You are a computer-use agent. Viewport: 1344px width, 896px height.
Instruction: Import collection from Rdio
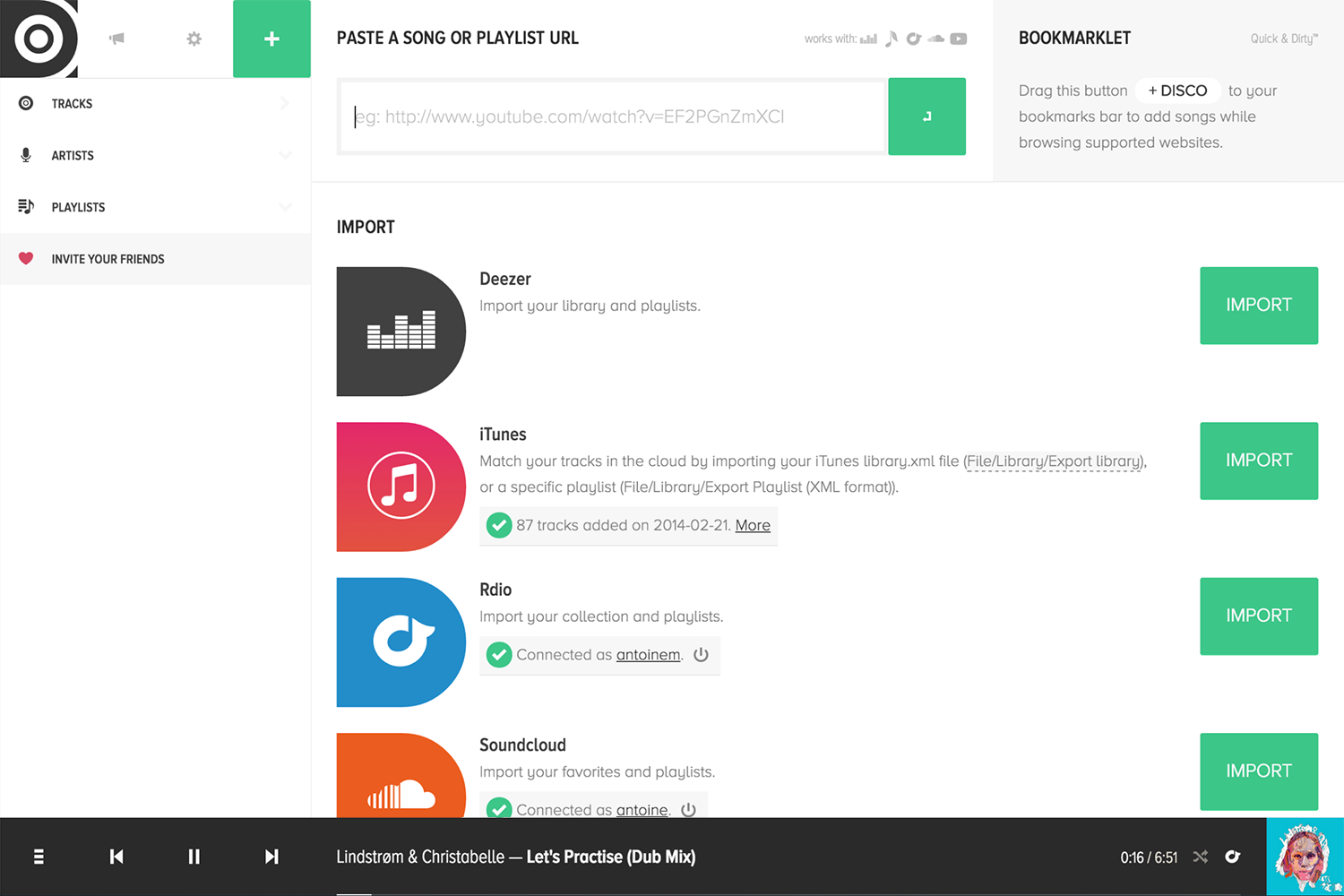(x=1259, y=616)
